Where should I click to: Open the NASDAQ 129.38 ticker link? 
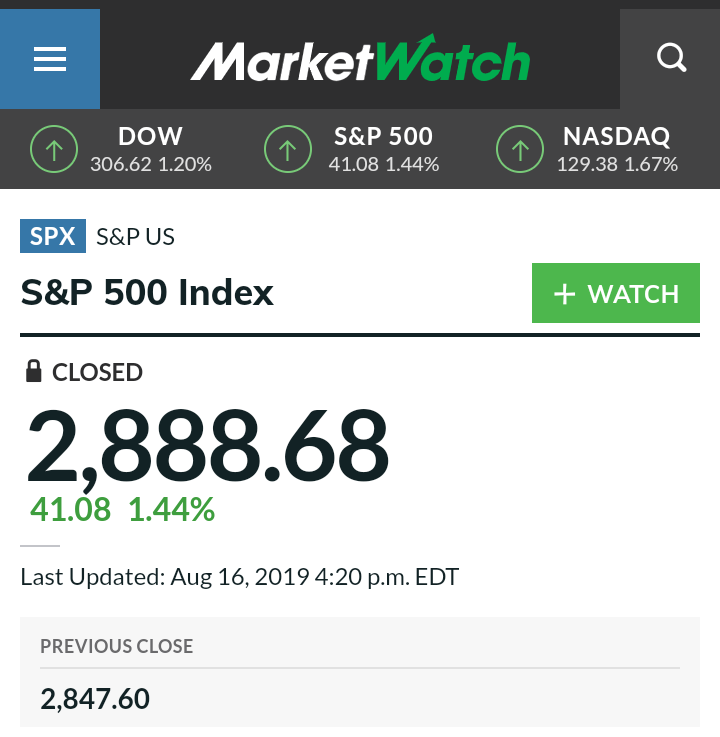617,150
